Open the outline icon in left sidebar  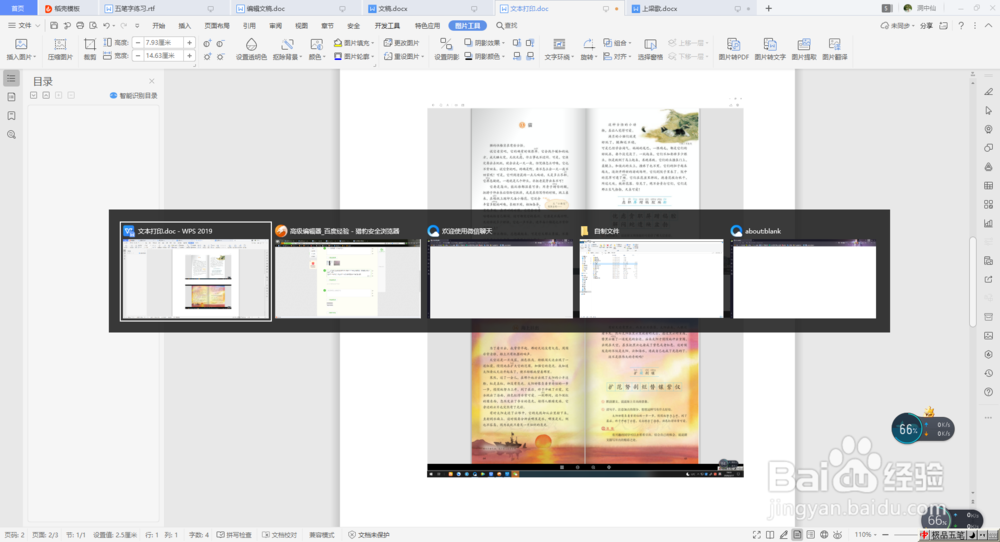(x=11, y=78)
